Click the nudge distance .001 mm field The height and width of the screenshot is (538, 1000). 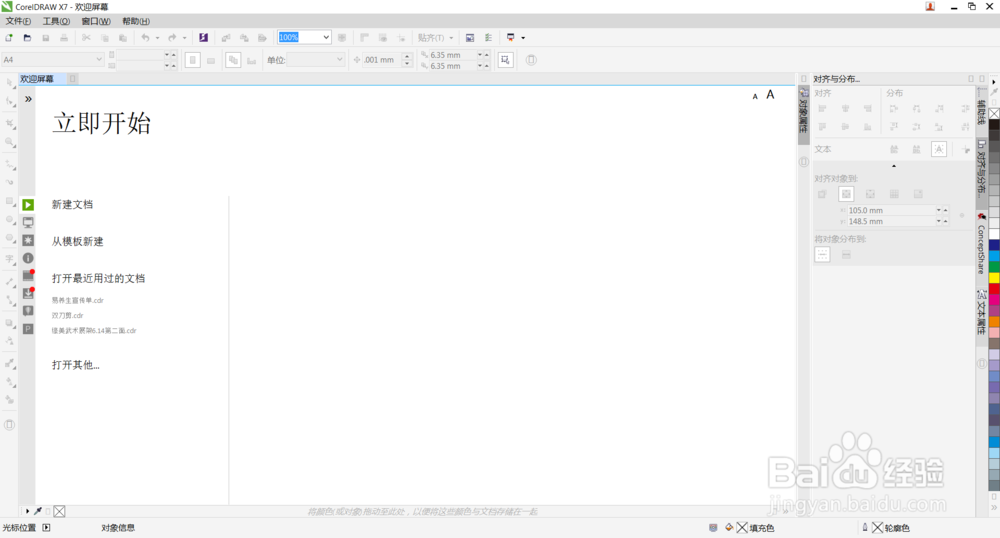click(x=382, y=60)
